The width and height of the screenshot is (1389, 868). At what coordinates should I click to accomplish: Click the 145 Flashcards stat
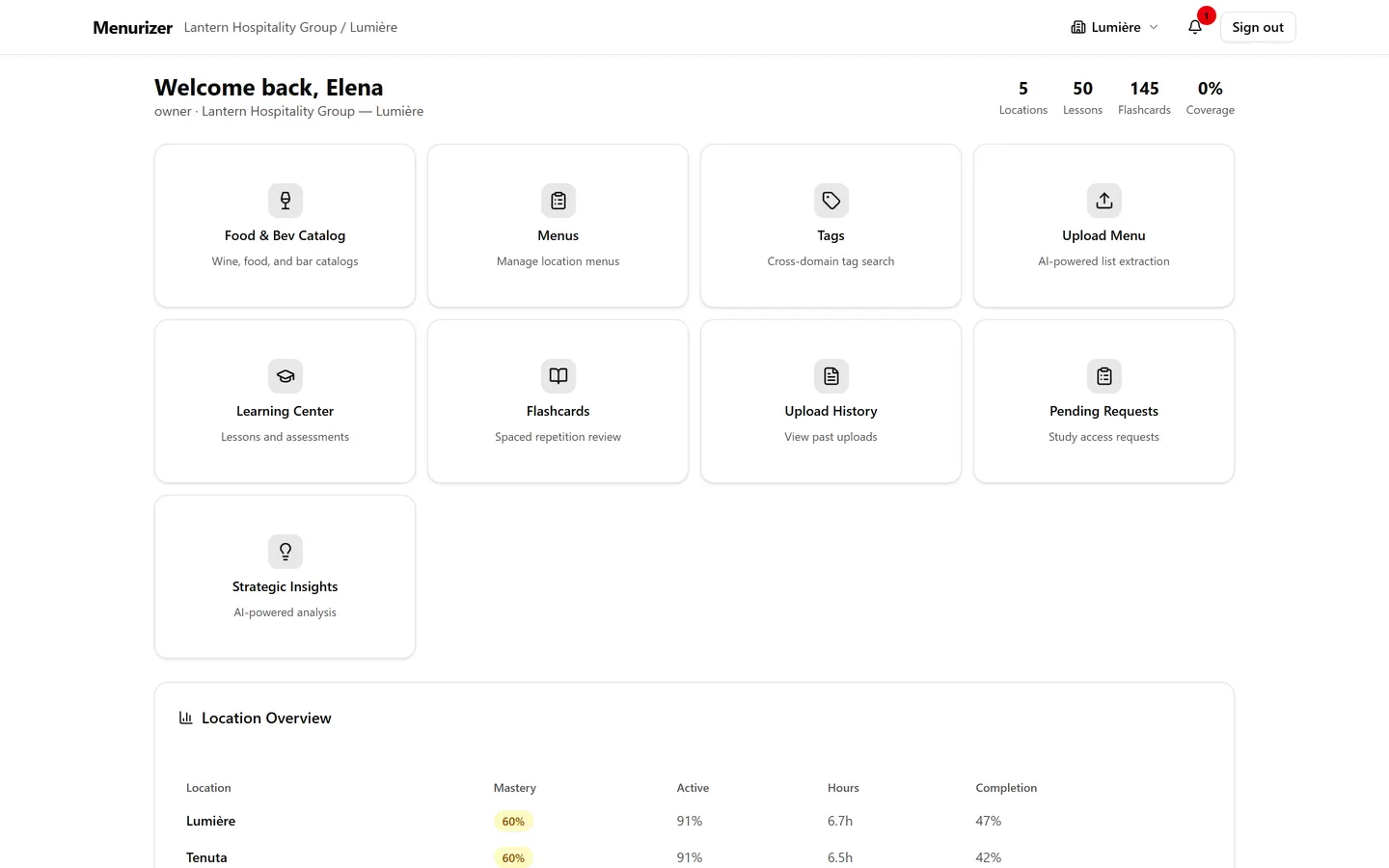(1144, 97)
